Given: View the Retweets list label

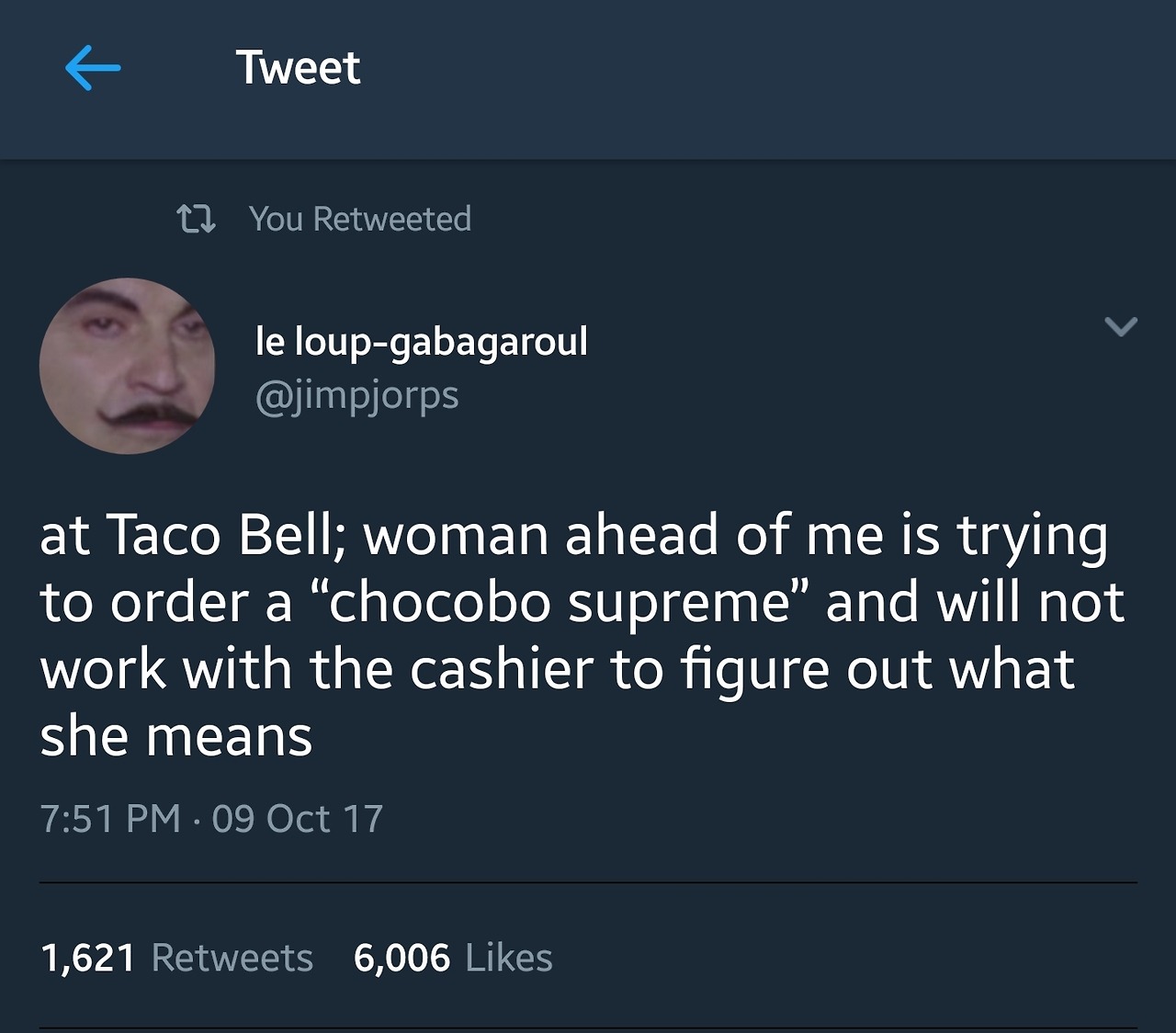Looking at the screenshot, I should [x=232, y=958].
